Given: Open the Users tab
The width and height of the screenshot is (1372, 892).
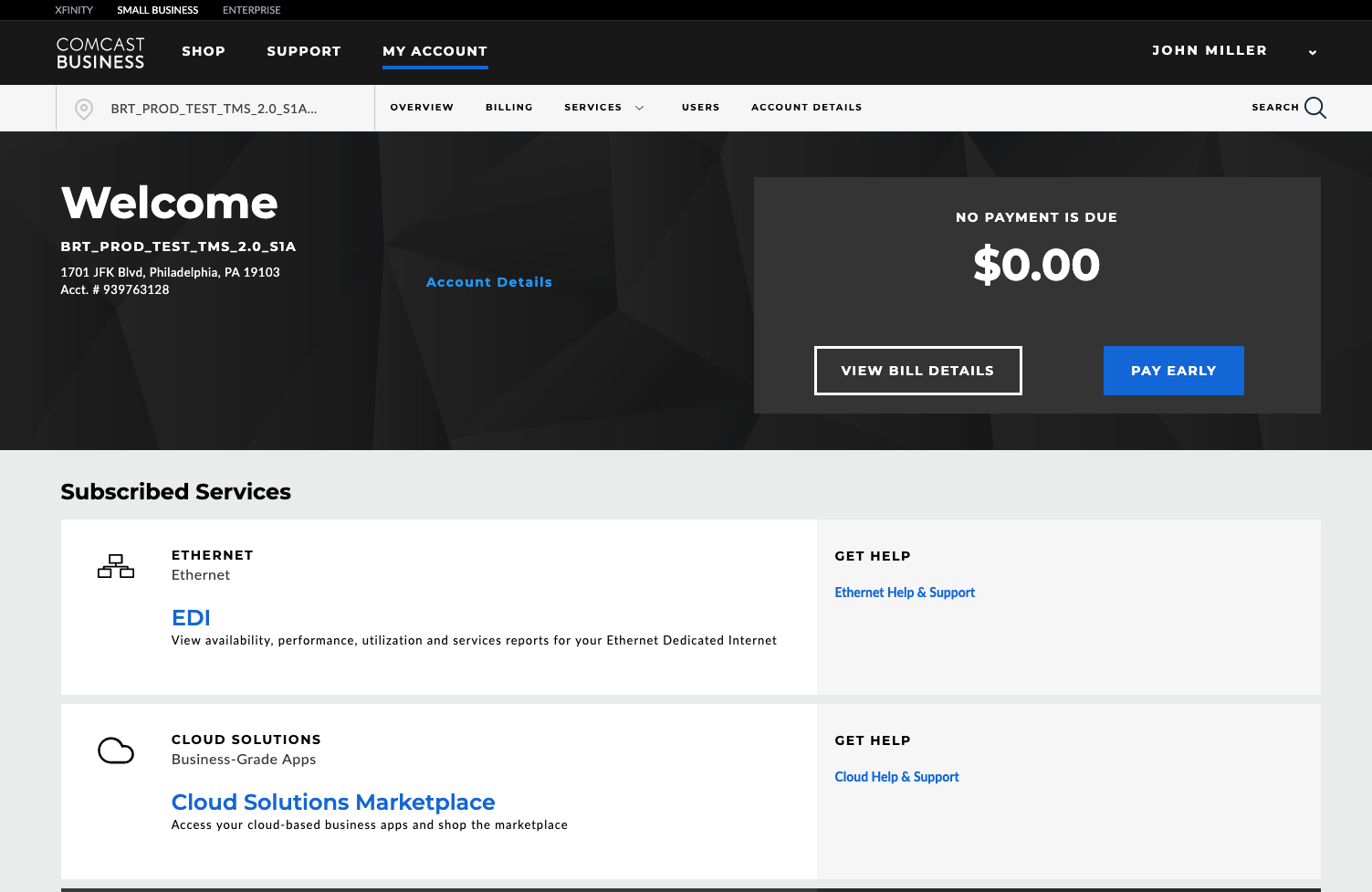Looking at the screenshot, I should coord(701,108).
